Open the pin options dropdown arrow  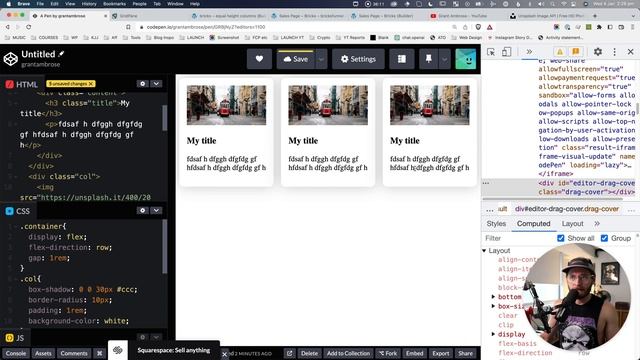point(444,59)
